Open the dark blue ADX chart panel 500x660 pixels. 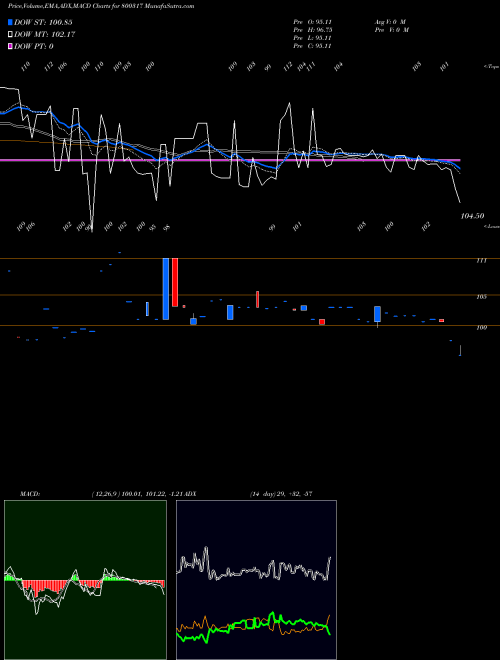256,580
